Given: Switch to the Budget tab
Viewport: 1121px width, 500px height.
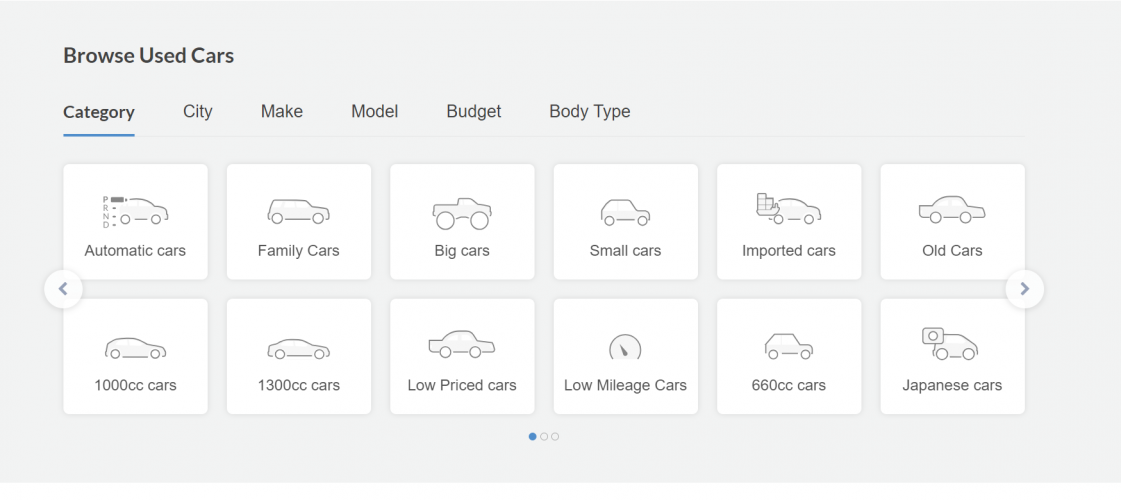Looking at the screenshot, I should coord(474,112).
